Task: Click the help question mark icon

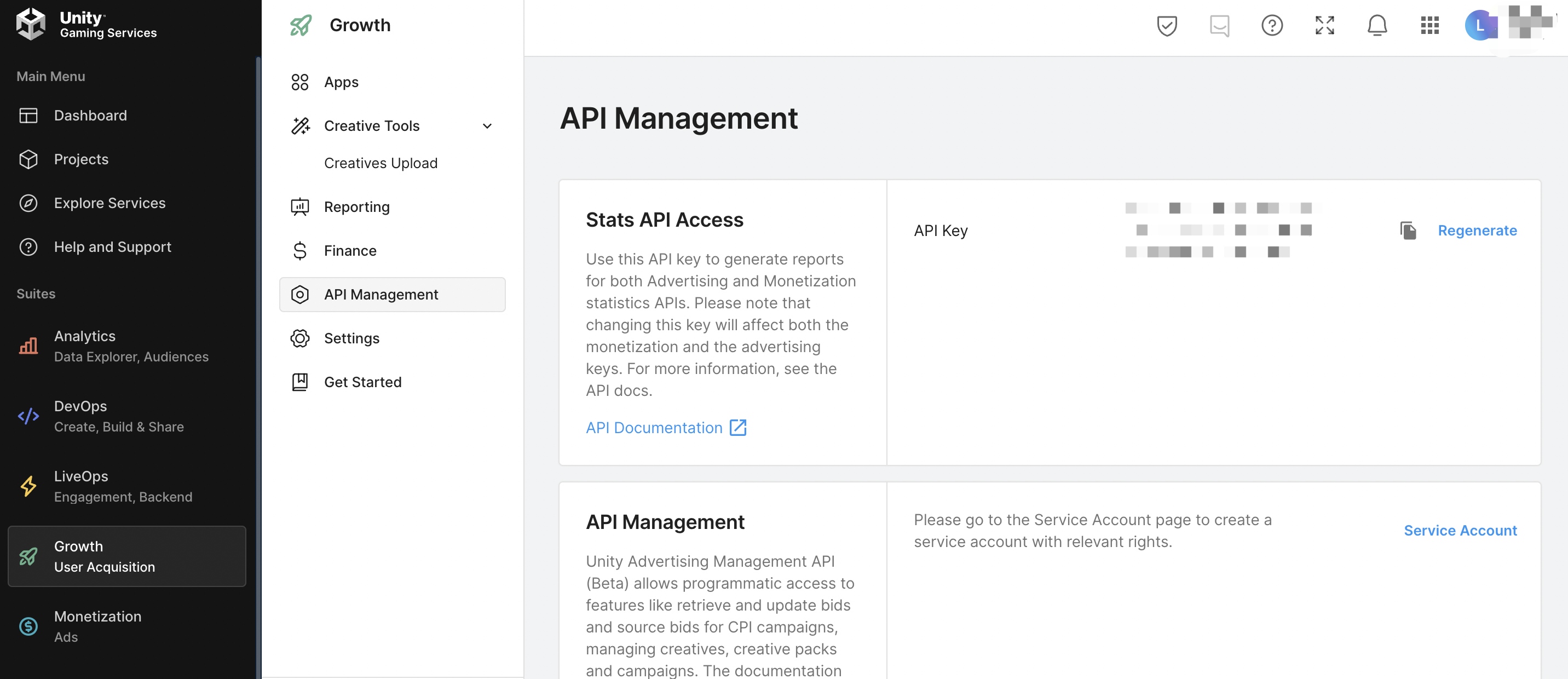Action: point(1272,26)
